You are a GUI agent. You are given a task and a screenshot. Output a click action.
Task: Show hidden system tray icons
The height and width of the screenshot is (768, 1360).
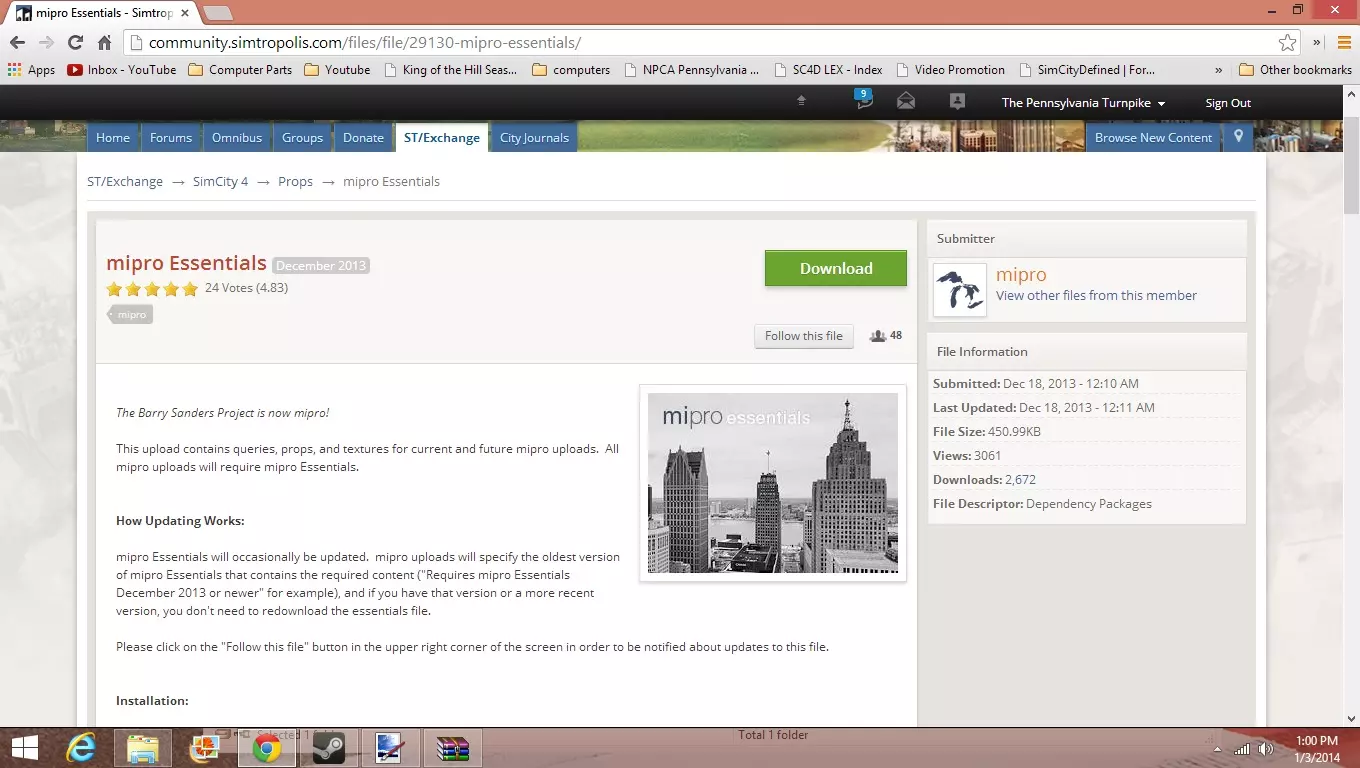(1217, 749)
